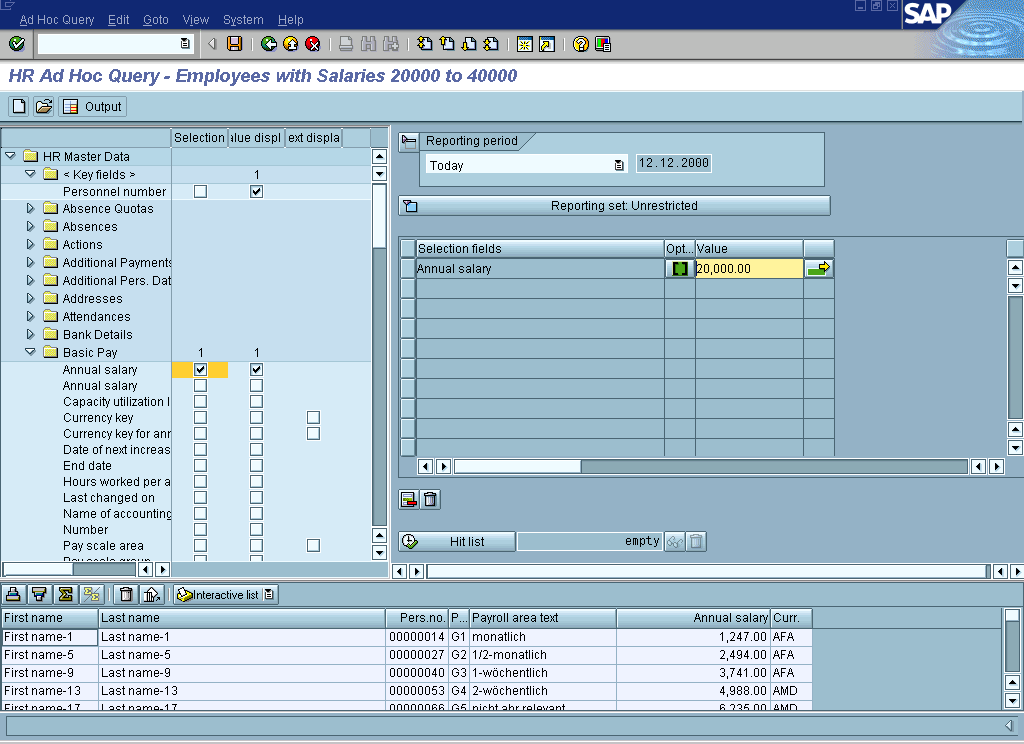Click the yellow Exit up-arrow icon
Screen dimensions: 1024x744
(291, 44)
